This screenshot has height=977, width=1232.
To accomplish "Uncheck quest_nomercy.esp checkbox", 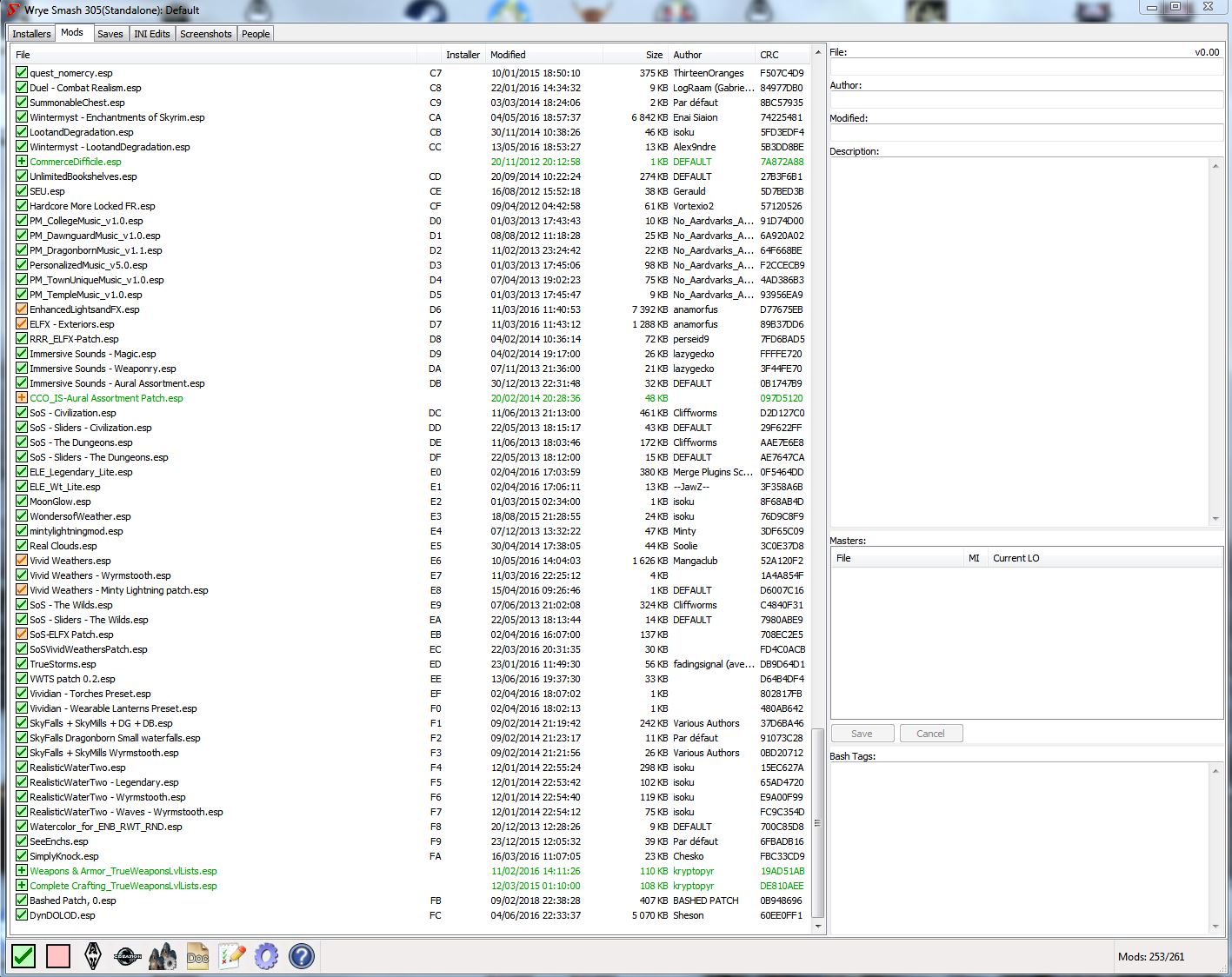I will point(22,73).
